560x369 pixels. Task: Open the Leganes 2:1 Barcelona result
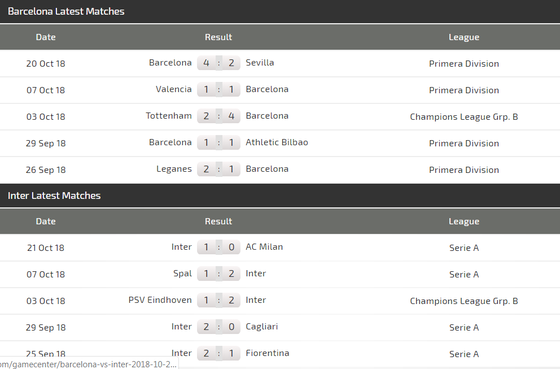click(x=219, y=169)
